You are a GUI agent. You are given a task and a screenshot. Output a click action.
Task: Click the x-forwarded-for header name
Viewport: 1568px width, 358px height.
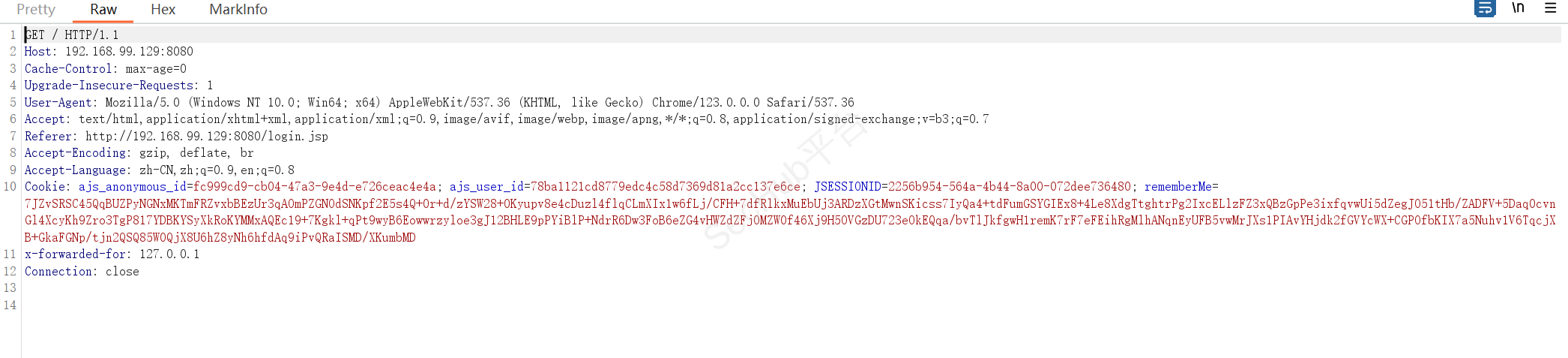point(75,254)
